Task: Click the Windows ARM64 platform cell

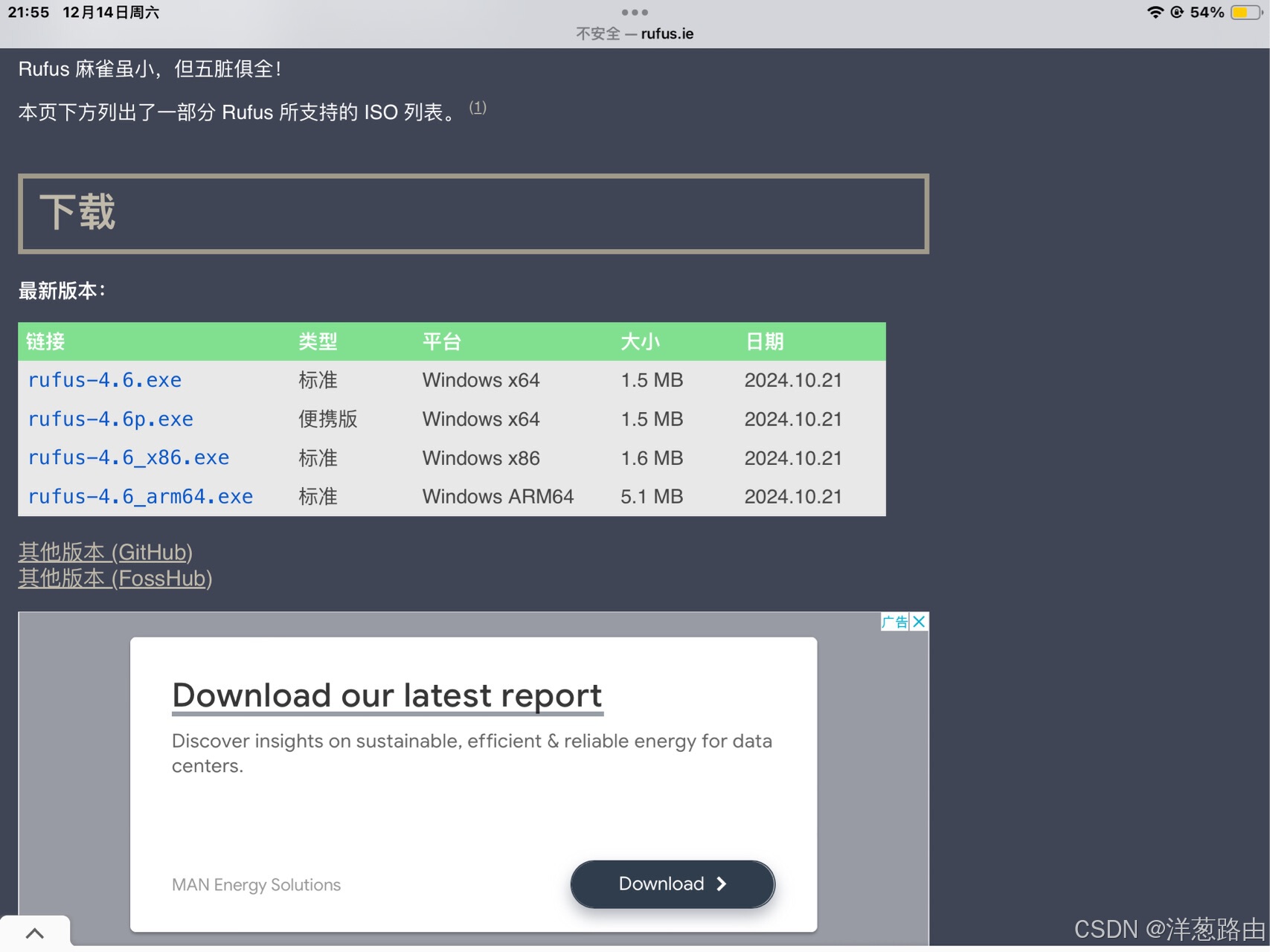Action: [498, 497]
